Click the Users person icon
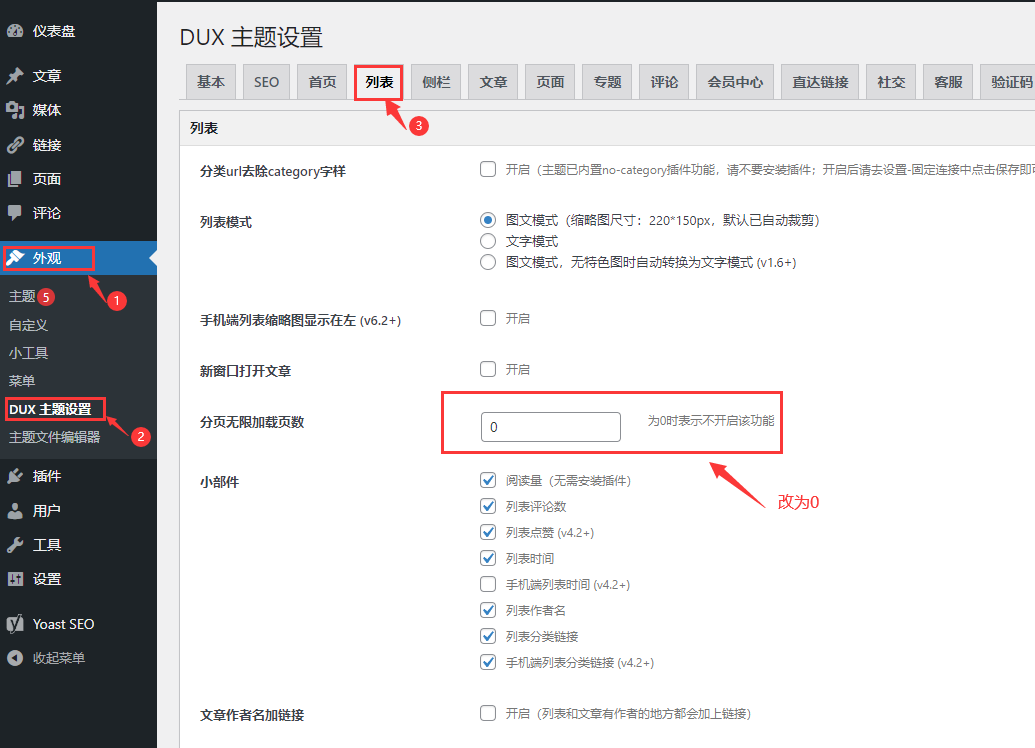1035x748 pixels. pyautogui.click(x=15, y=510)
